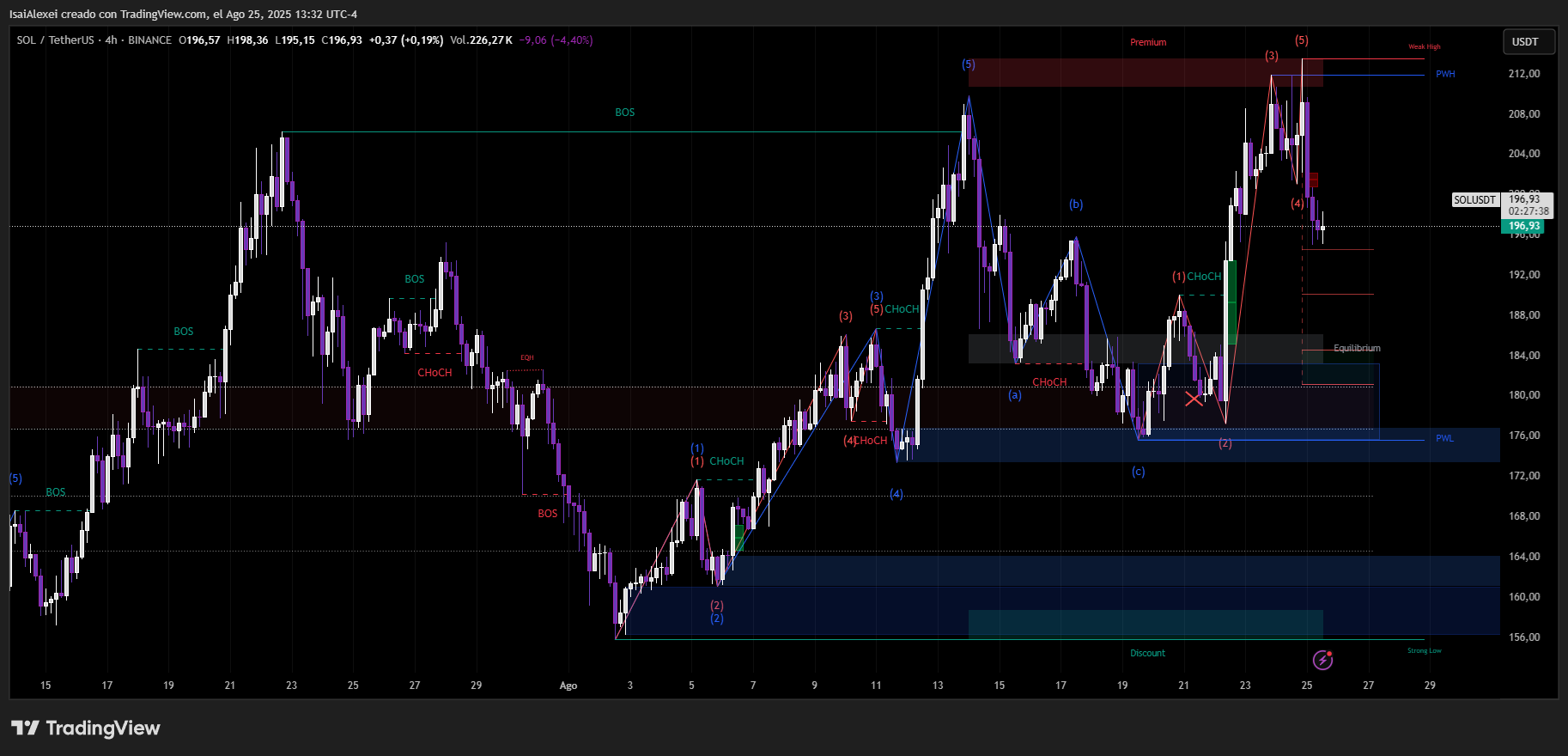Click the SOL / TetherUS symbol title

(x=55, y=40)
